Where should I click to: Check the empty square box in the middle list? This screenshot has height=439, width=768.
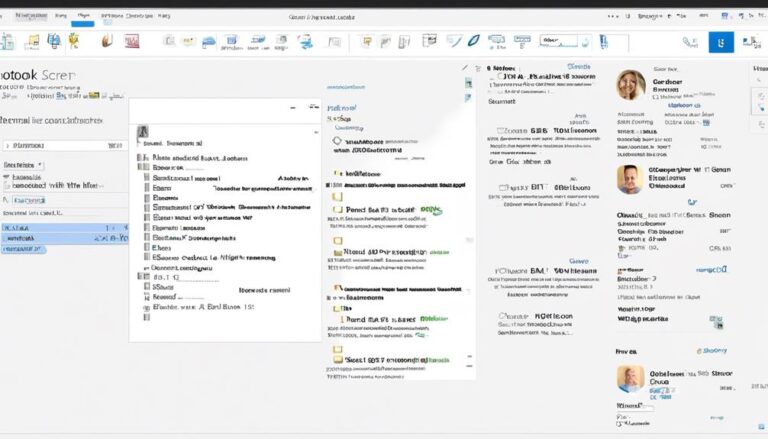click(338, 239)
